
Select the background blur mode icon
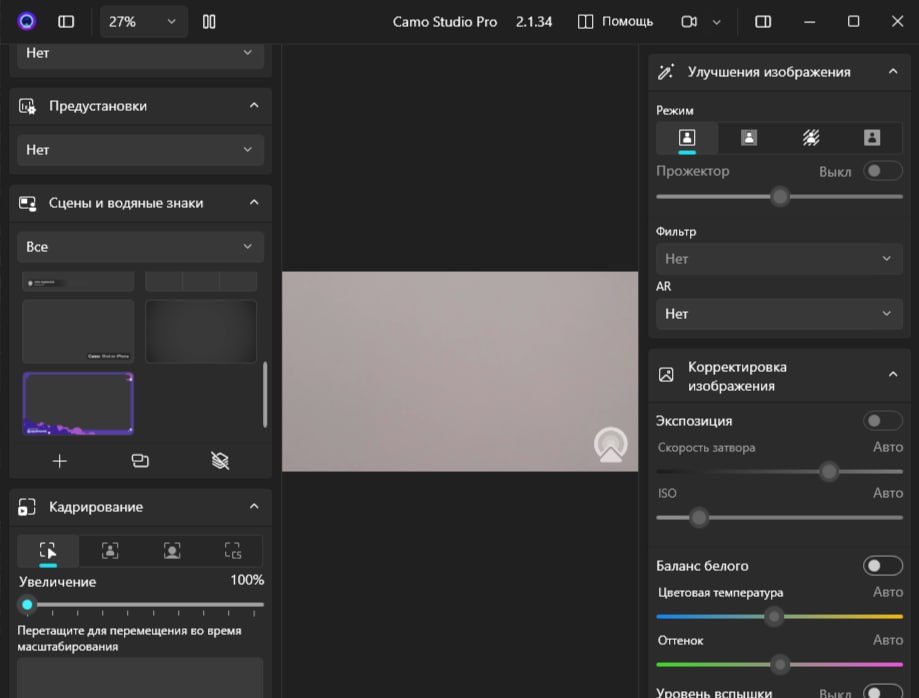tap(811, 138)
